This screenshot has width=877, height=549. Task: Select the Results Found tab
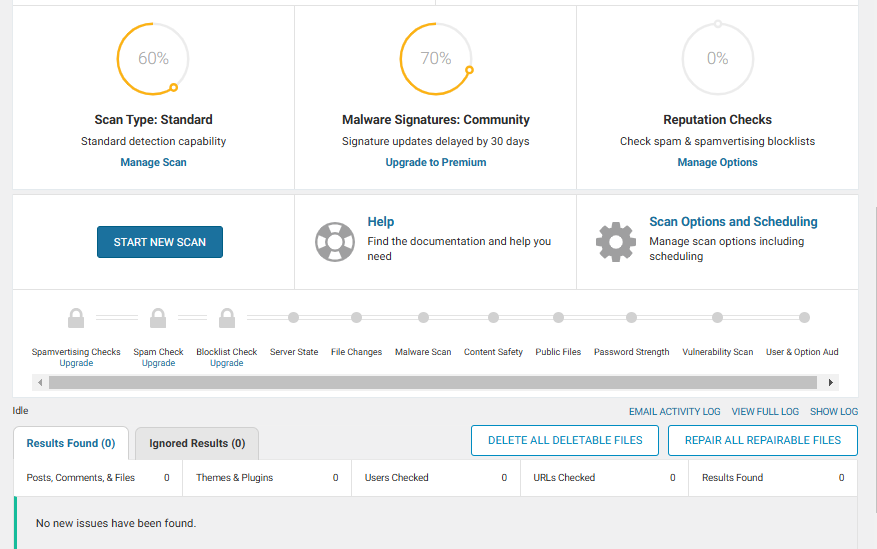(x=71, y=443)
